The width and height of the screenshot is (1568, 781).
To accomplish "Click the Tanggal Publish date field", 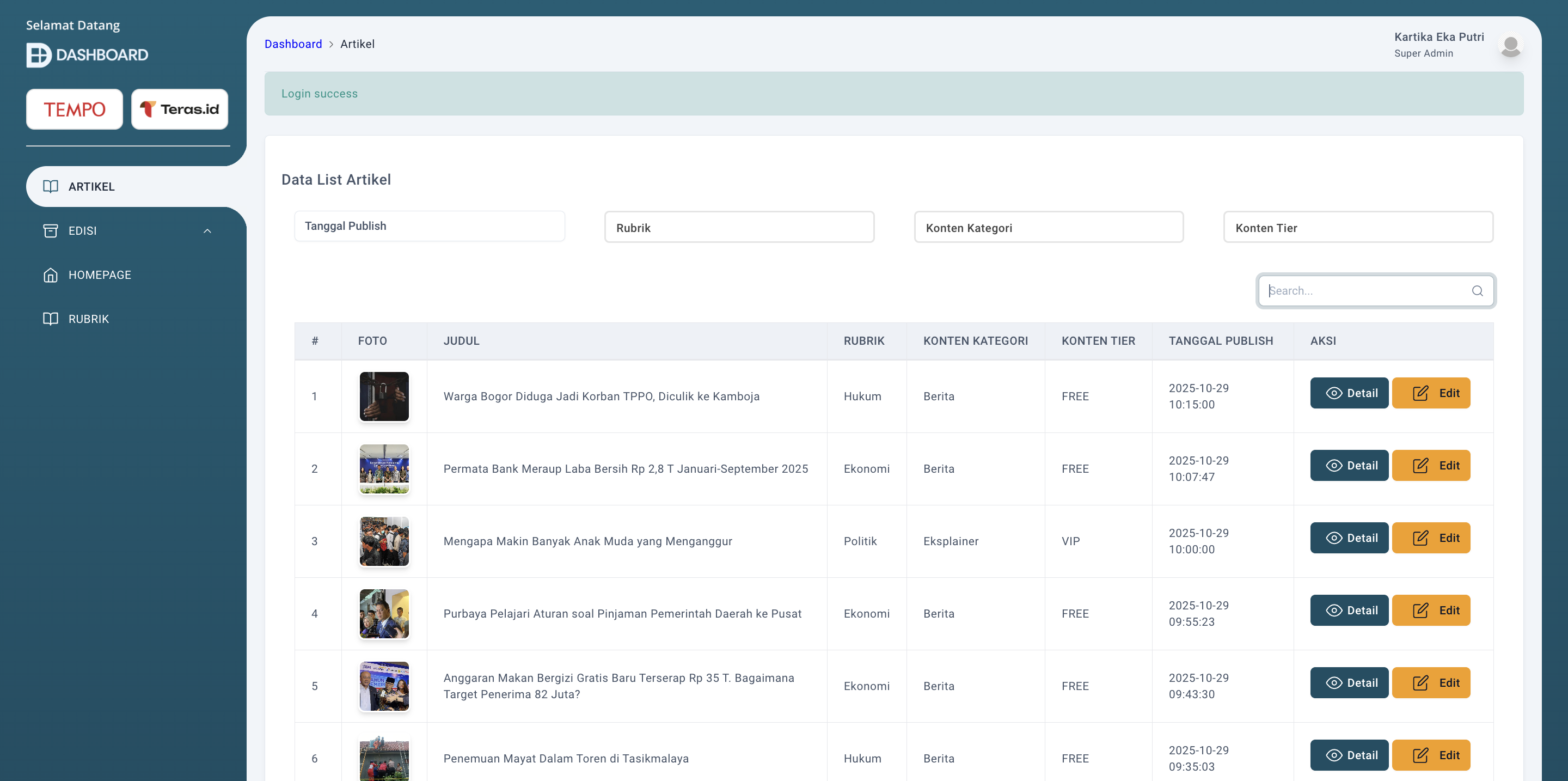I will (429, 226).
